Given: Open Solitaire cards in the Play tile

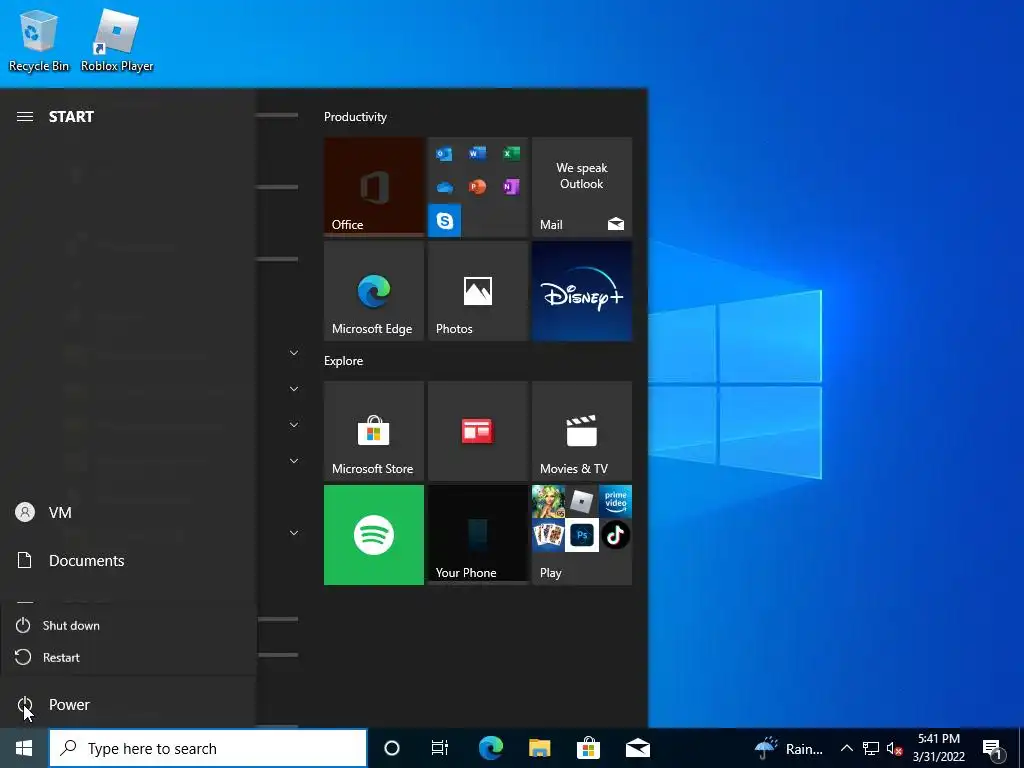Looking at the screenshot, I should point(549,535).
